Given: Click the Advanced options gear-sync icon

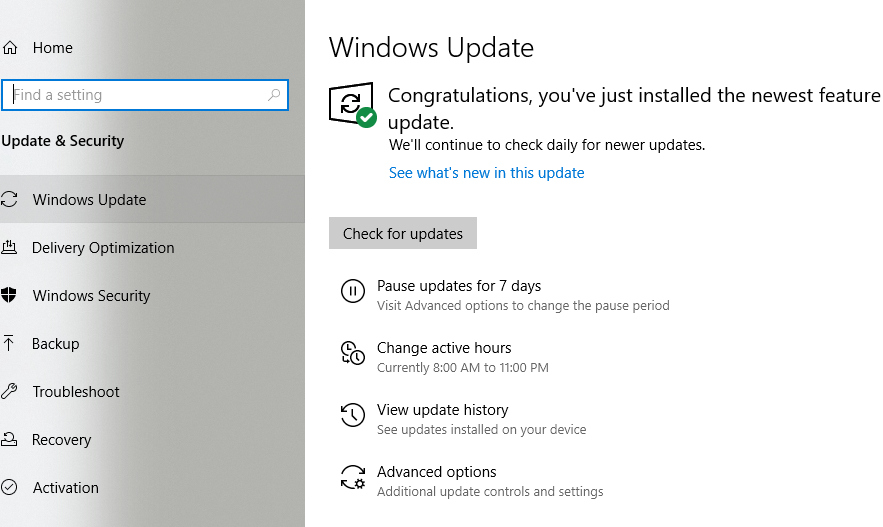Looking at the screenshot, I should coord(353,477).
